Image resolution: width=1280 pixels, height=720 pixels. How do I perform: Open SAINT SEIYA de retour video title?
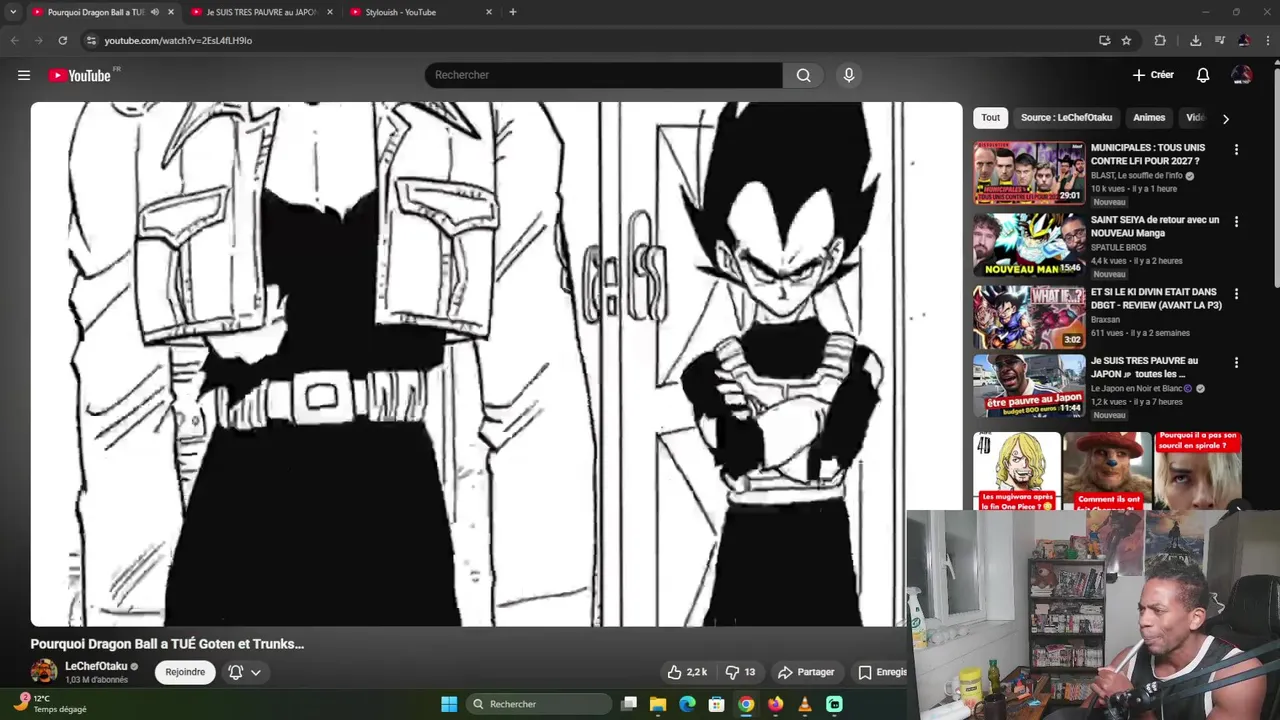(x=1155, y=226)
